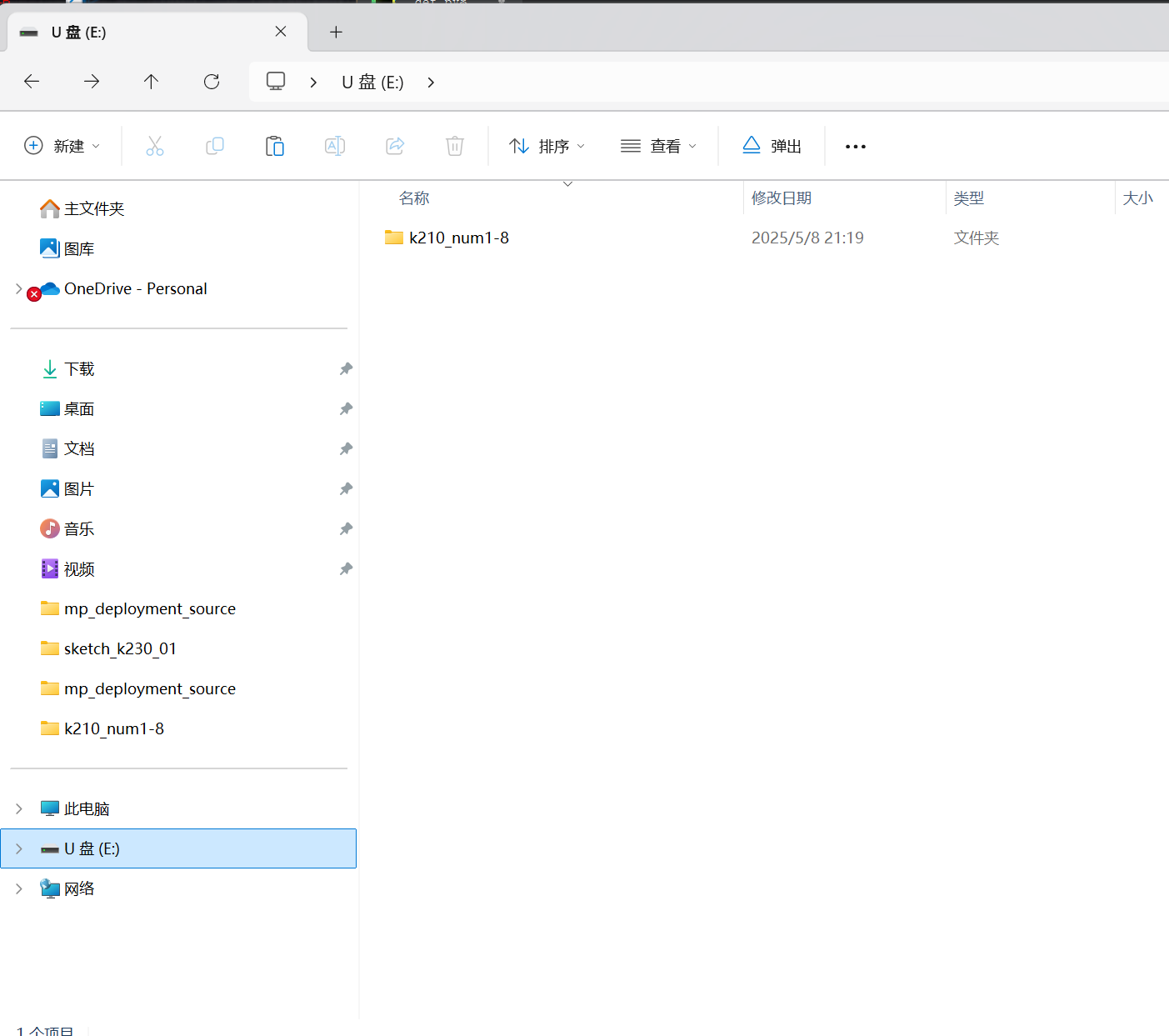Open the 查看 view dropdown
This screenshot has height=1036, width=1169.
[x=658, y=146]
